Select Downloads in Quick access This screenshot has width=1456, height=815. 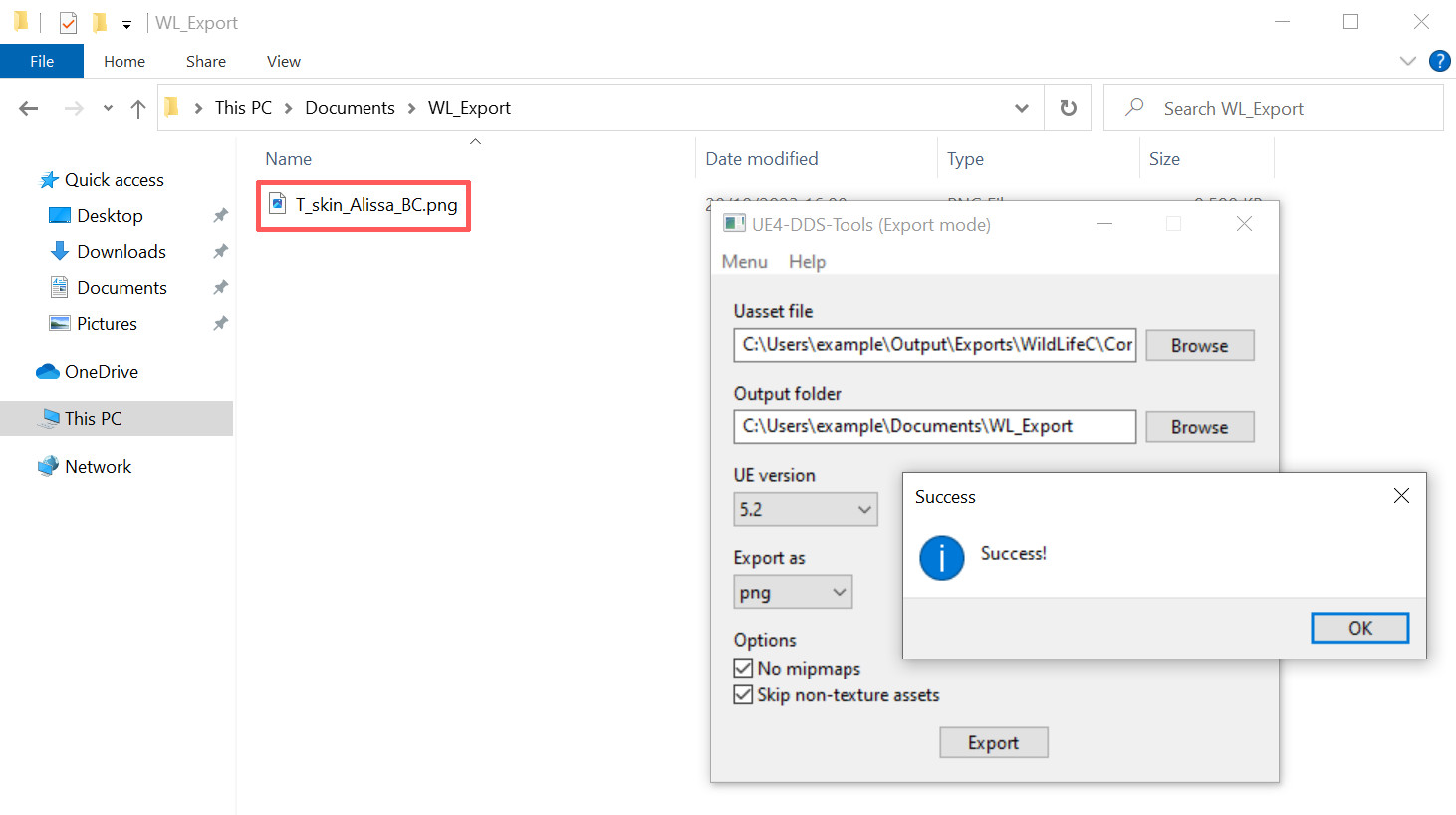click(x=121, y=252)
